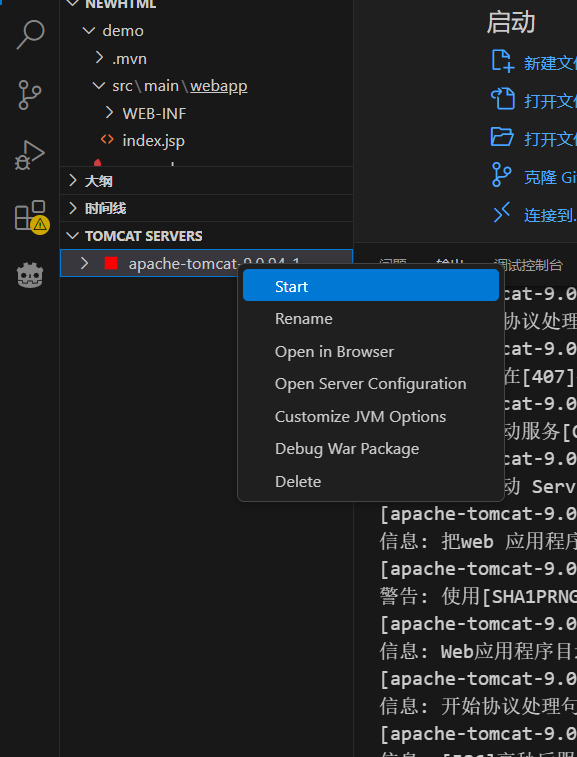
Task: Click the 新建文件 link
Action: [x=550, y=63]
